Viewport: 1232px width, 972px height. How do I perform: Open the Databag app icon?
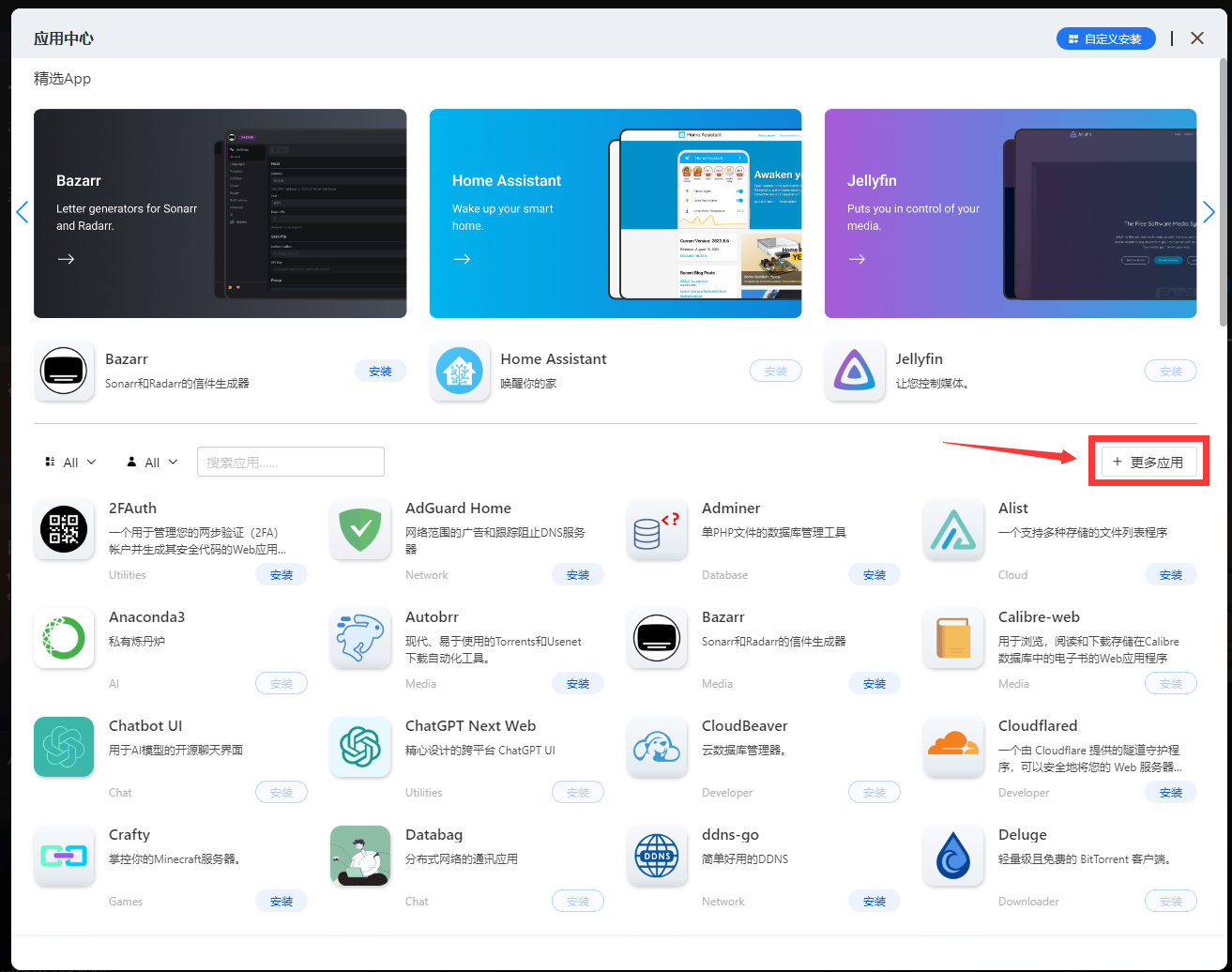tap(360, 856)
